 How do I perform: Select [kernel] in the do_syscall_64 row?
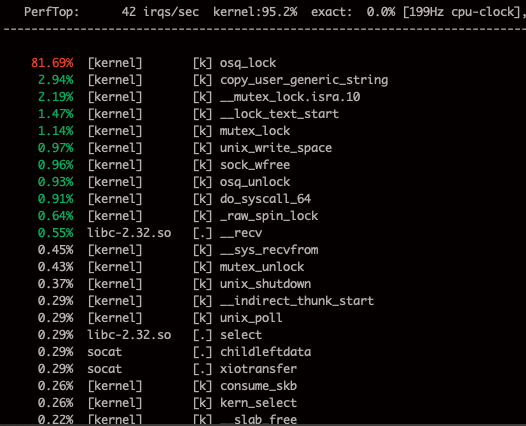(x=115, y=199)
